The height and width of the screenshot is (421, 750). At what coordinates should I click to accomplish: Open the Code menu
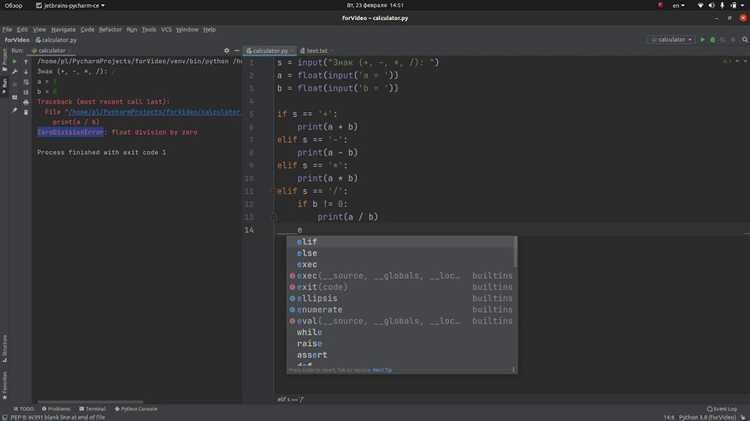[87, 30]
